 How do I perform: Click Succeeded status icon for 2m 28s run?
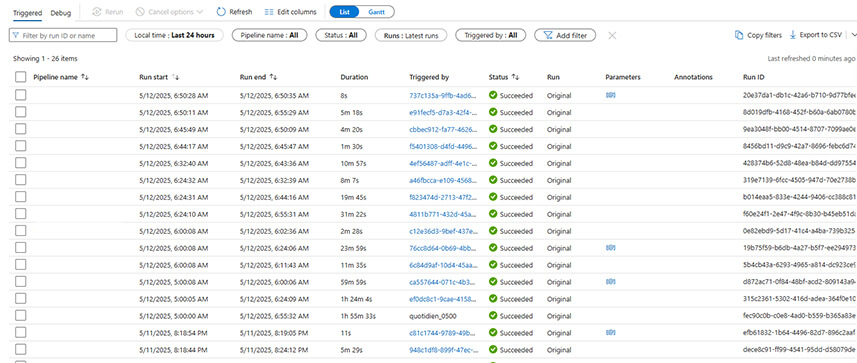click(x=493, y=231)
